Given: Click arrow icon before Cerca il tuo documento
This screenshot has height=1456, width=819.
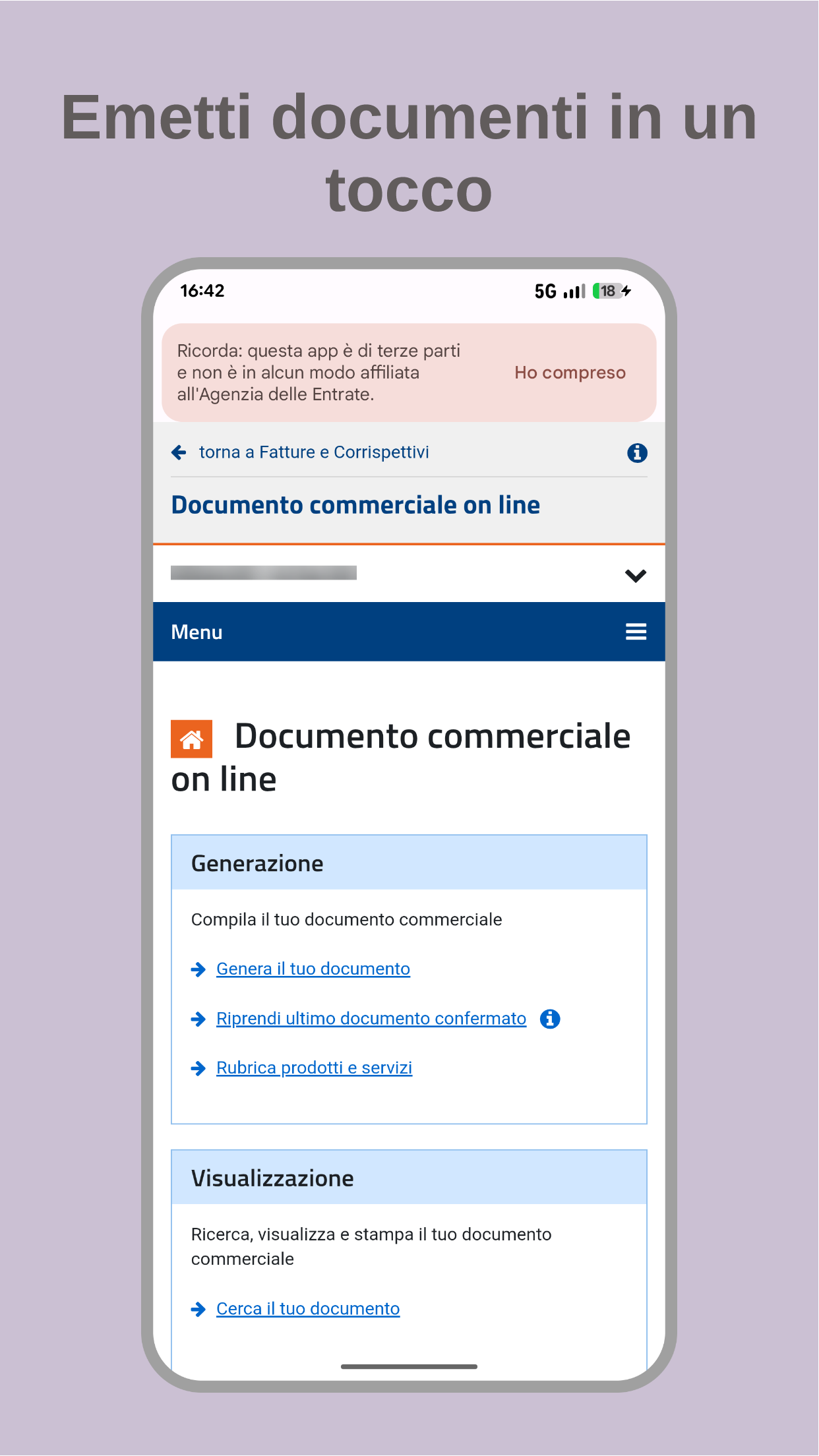Looking at the screenshot, I should 198,1309.
